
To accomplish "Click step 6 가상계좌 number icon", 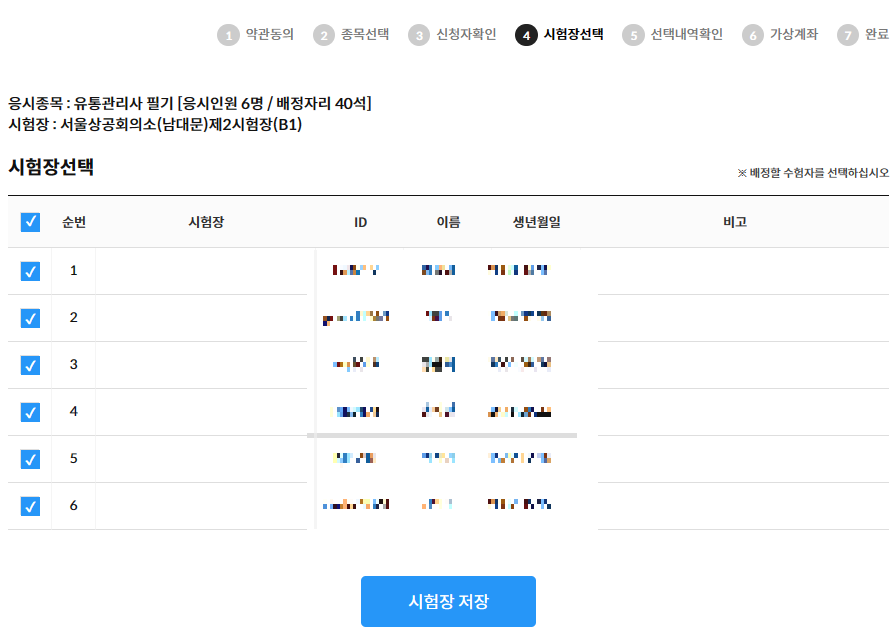I will coord(753,35).
